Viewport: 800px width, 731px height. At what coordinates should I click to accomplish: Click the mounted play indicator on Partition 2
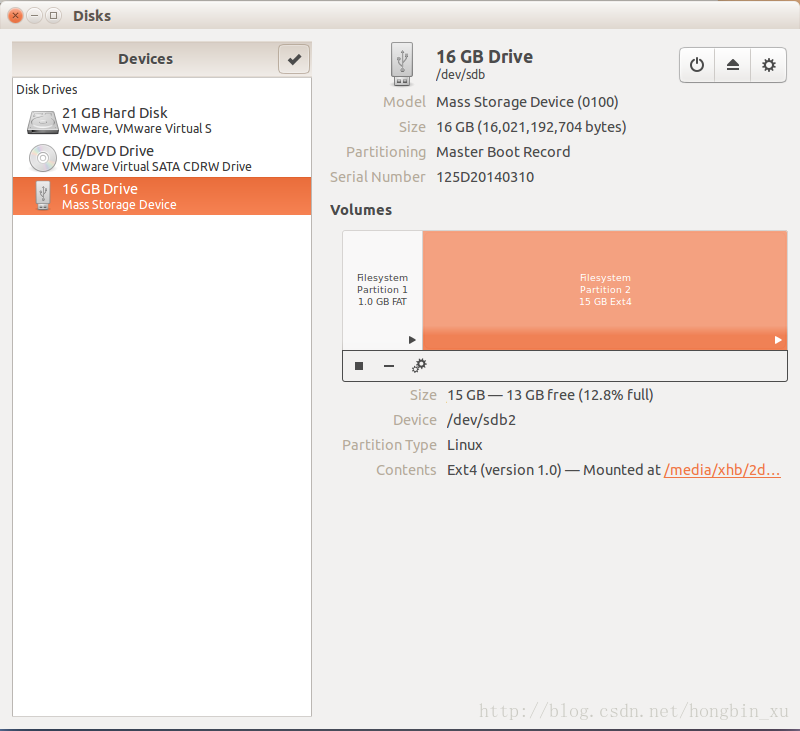click(778, 340)
